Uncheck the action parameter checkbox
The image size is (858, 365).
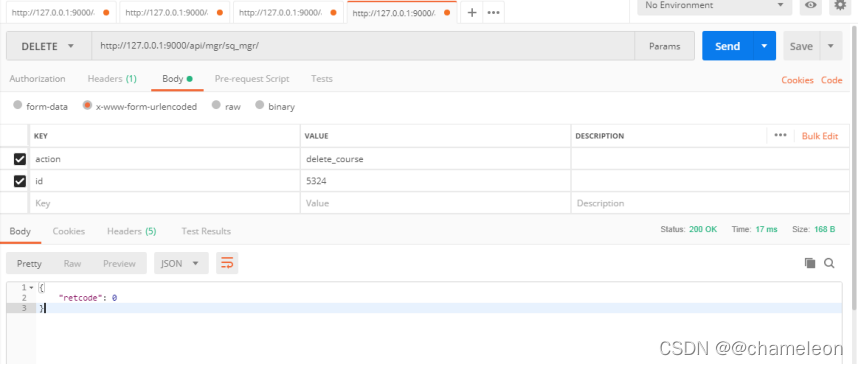point(20,159)
